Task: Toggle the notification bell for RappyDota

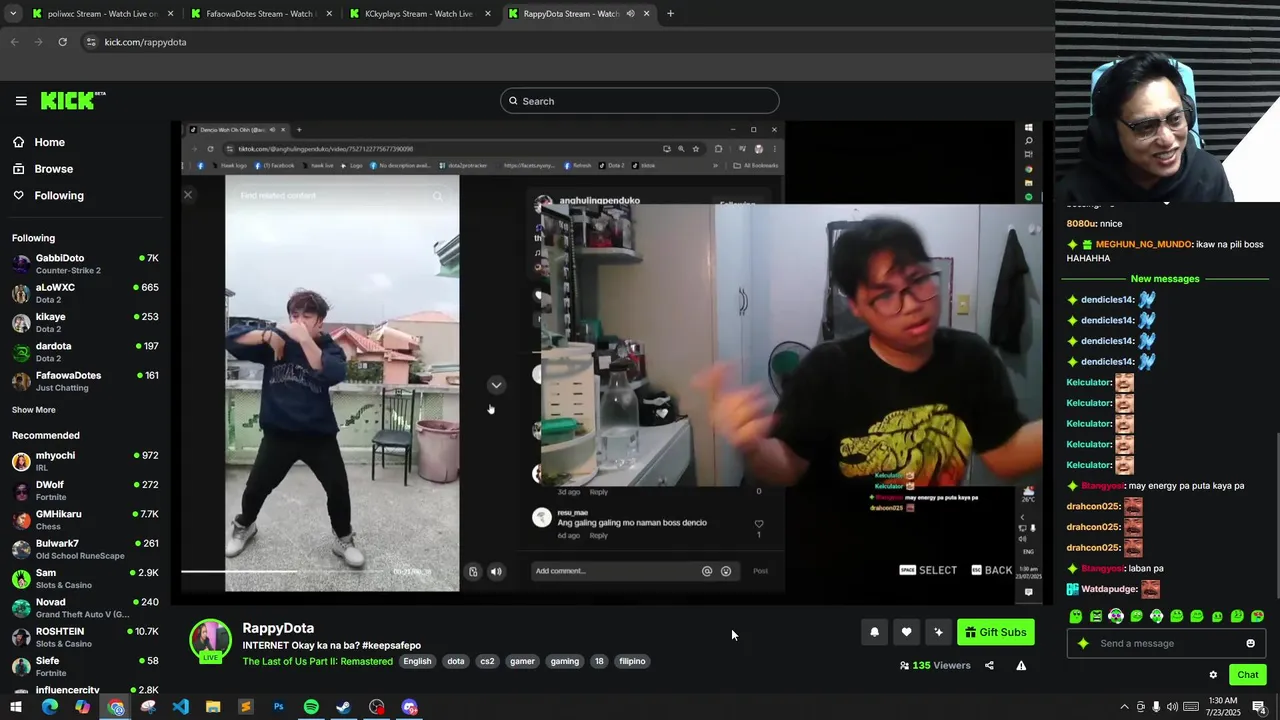Action: [x=874, y=632]
